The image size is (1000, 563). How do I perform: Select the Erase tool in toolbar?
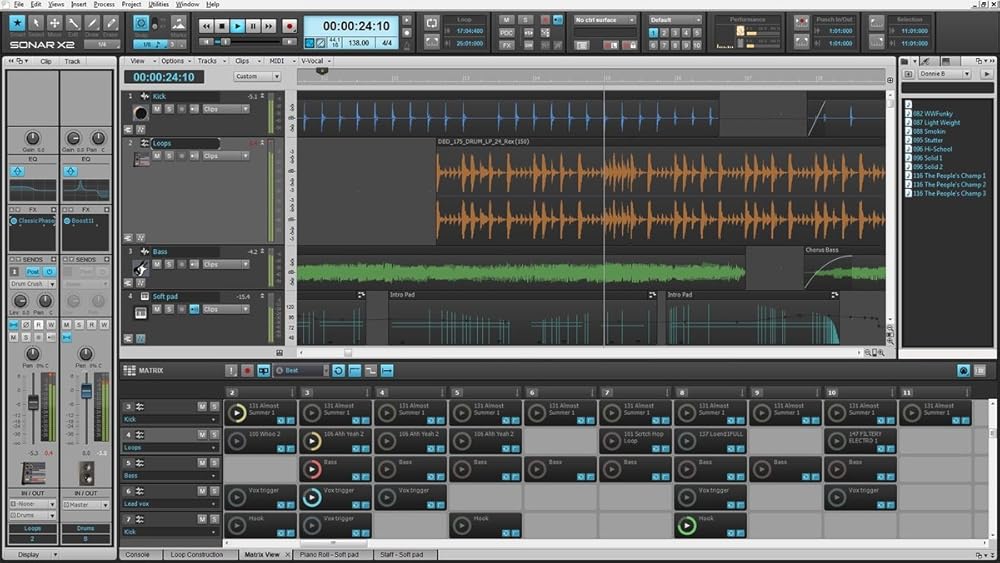[x=113, y=23]
